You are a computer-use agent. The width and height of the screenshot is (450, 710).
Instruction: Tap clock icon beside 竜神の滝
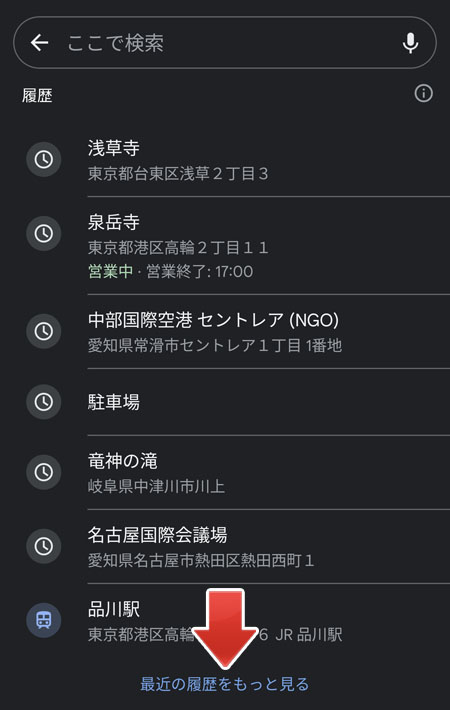[43, 472]
